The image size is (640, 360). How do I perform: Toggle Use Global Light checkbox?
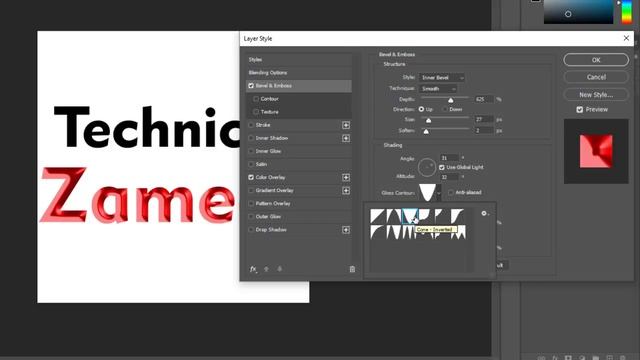point(442,167)
